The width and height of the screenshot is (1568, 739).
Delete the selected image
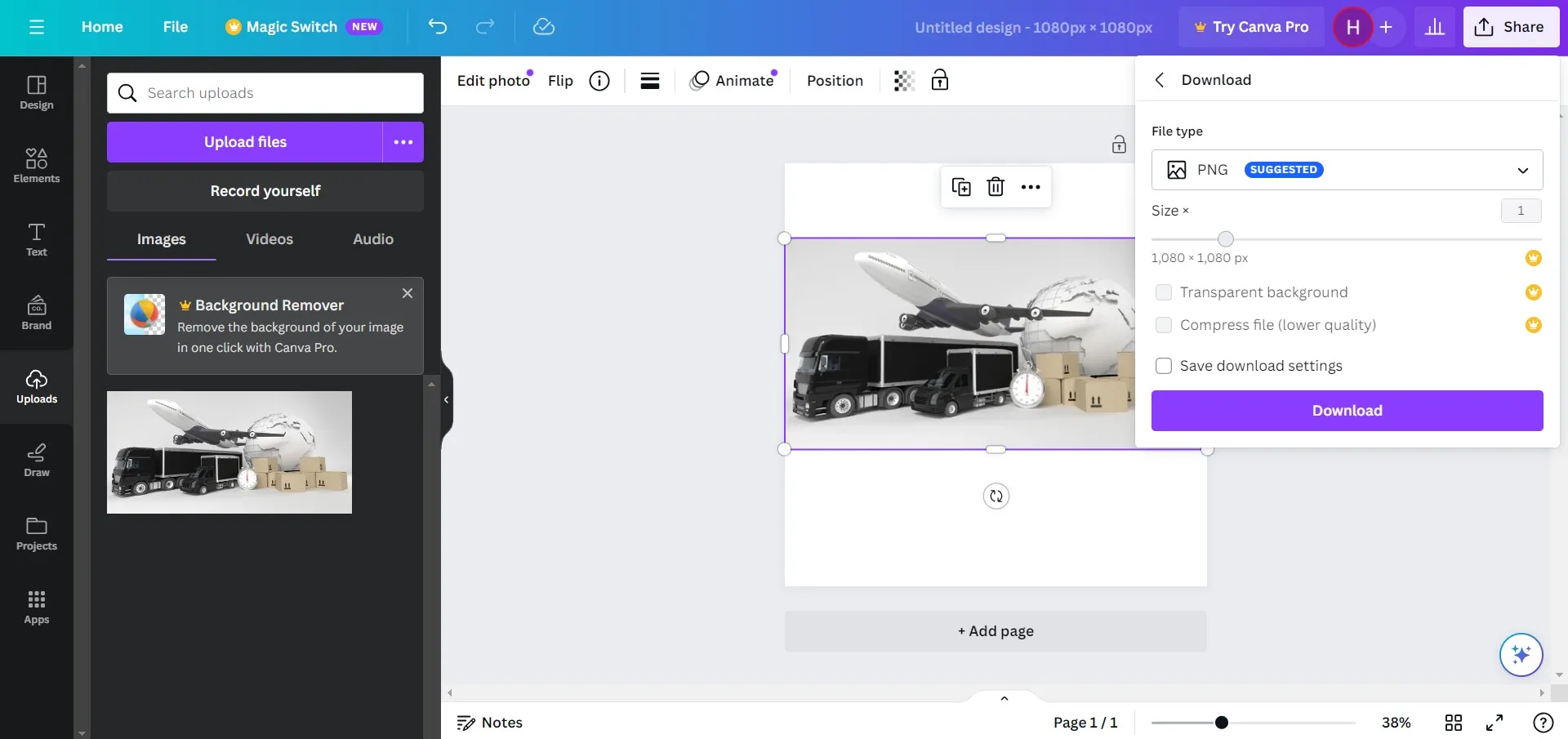click(996, 186)
